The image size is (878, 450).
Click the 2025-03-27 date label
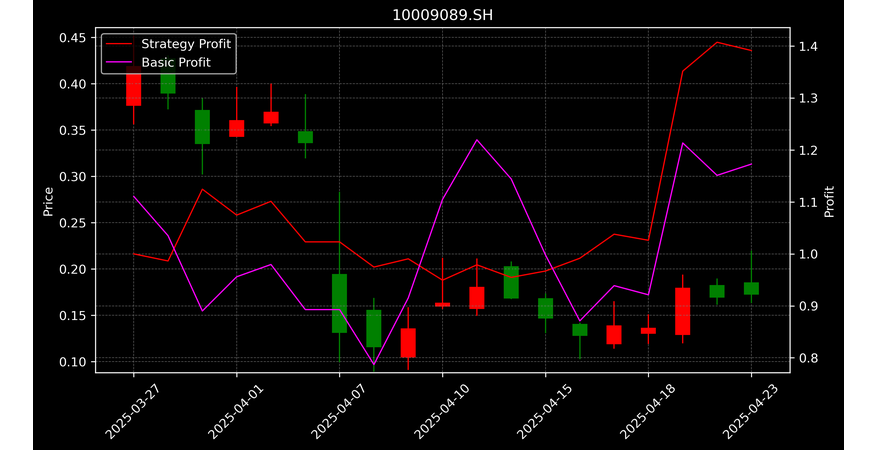point(133,411)
